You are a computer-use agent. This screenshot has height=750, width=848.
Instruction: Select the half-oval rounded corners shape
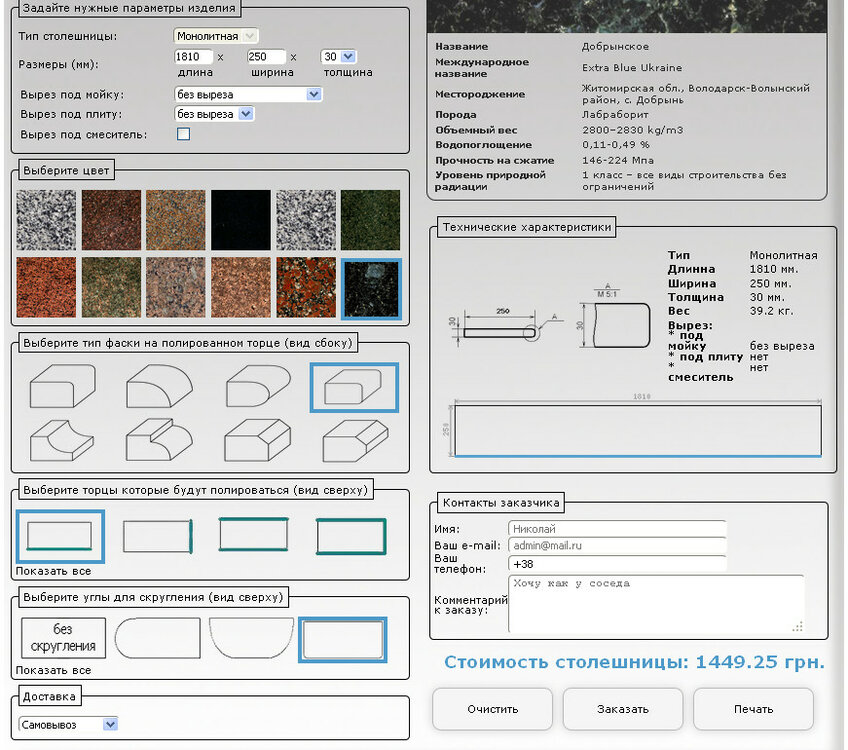coord(251,638)
